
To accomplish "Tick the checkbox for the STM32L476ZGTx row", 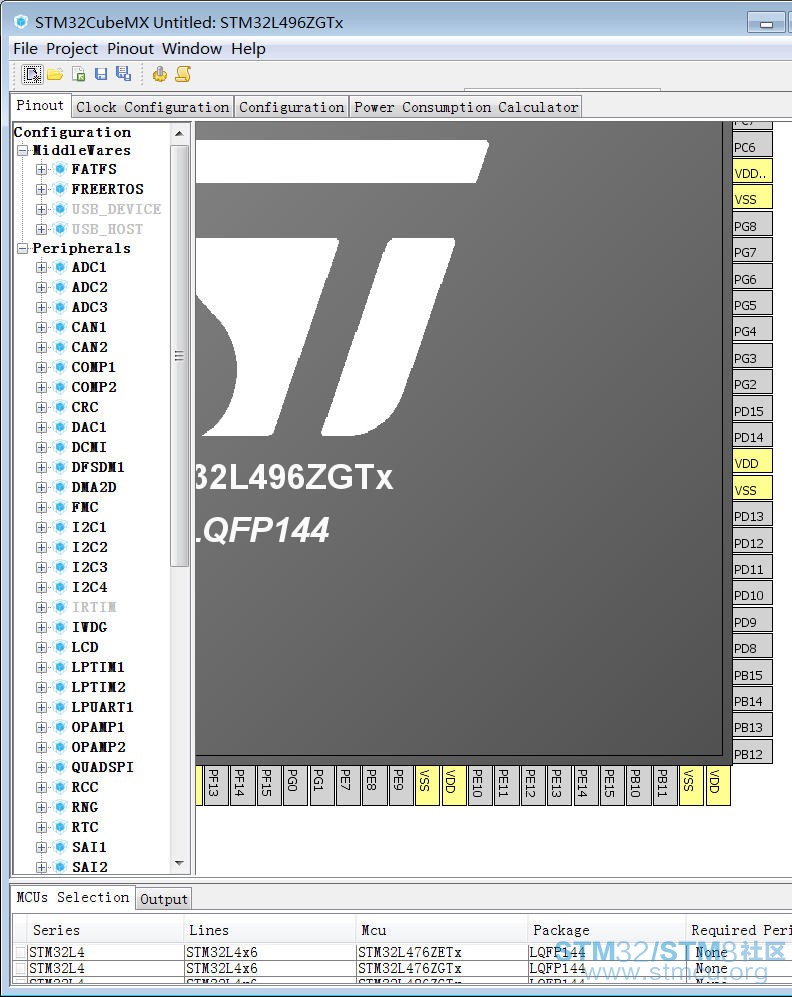I will click(x=21, y=968).
